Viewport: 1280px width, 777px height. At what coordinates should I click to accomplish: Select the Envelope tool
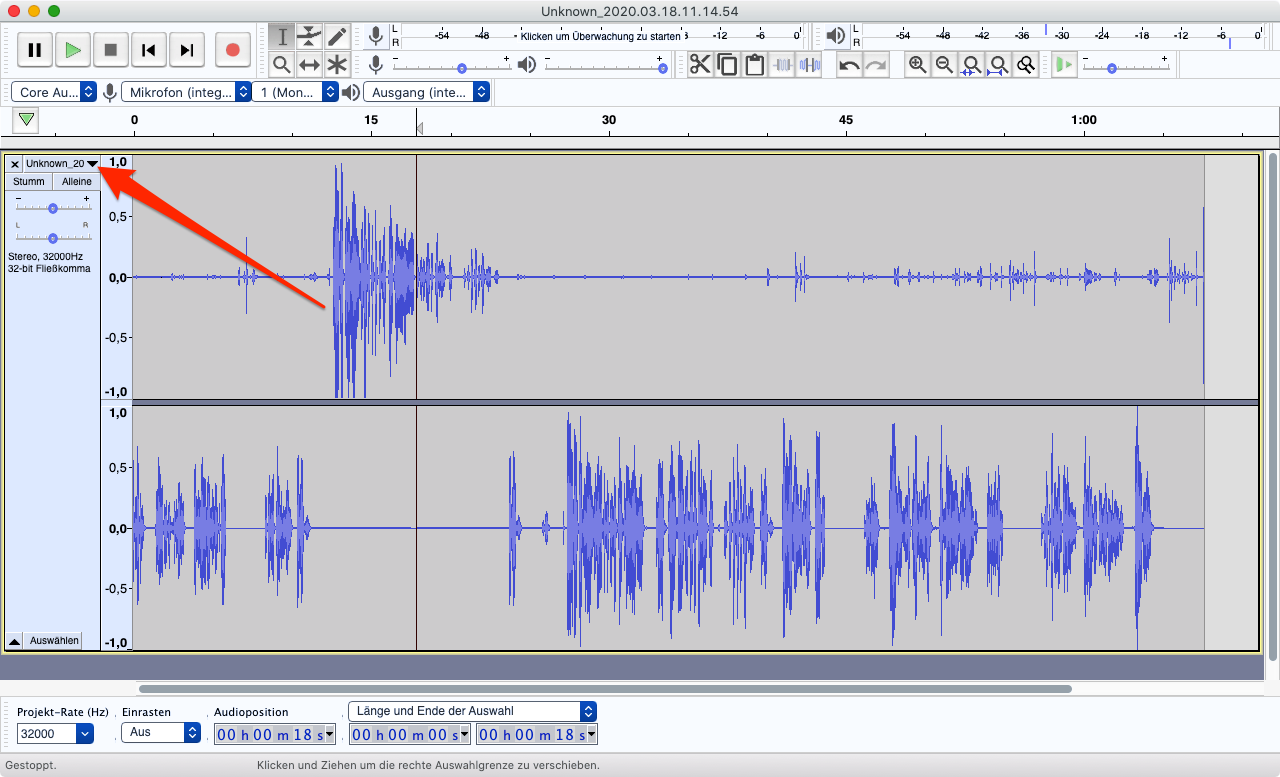(x=309, y=37)
